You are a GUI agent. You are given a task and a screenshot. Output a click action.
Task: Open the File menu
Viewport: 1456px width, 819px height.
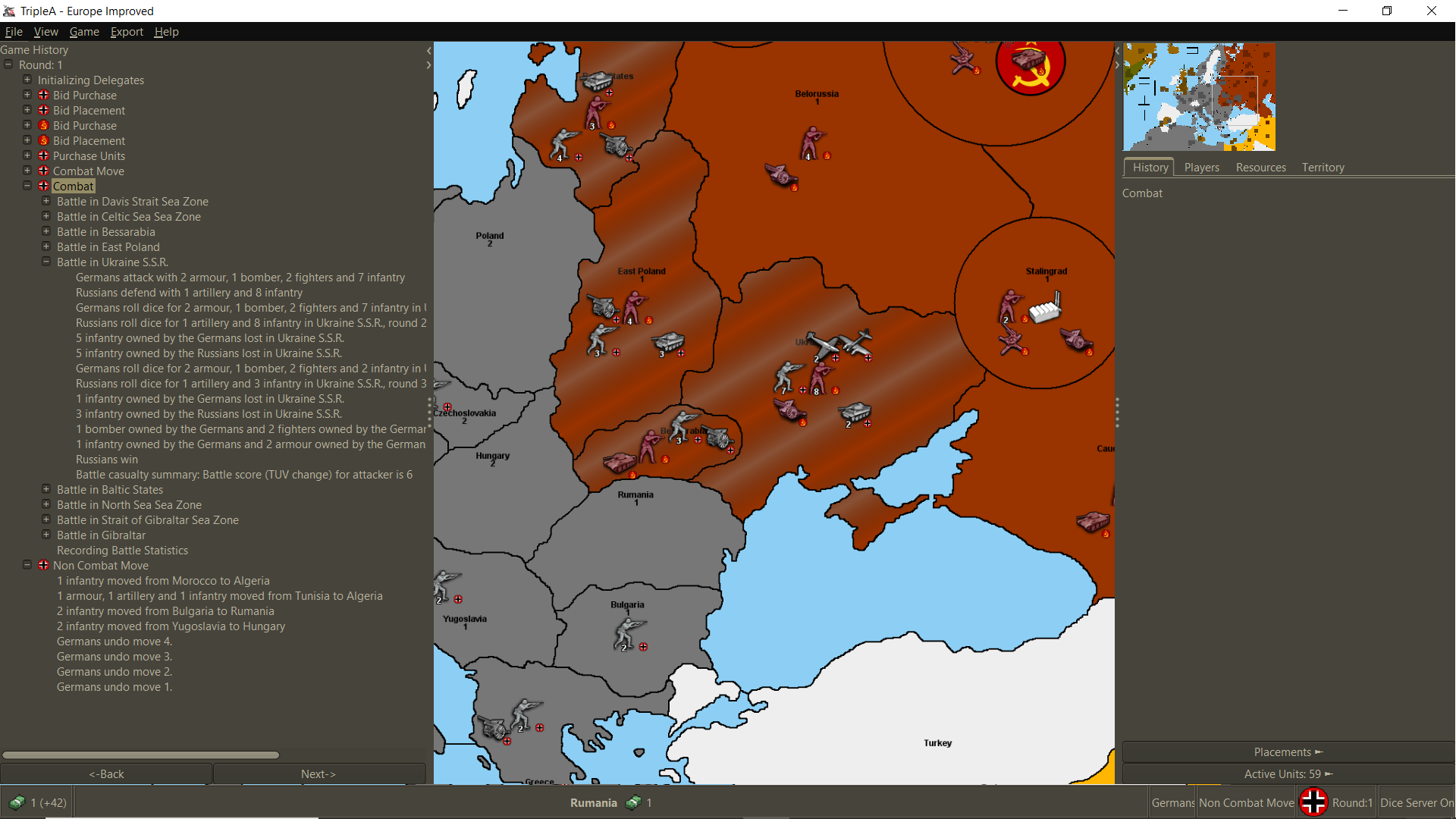(14, 32)
